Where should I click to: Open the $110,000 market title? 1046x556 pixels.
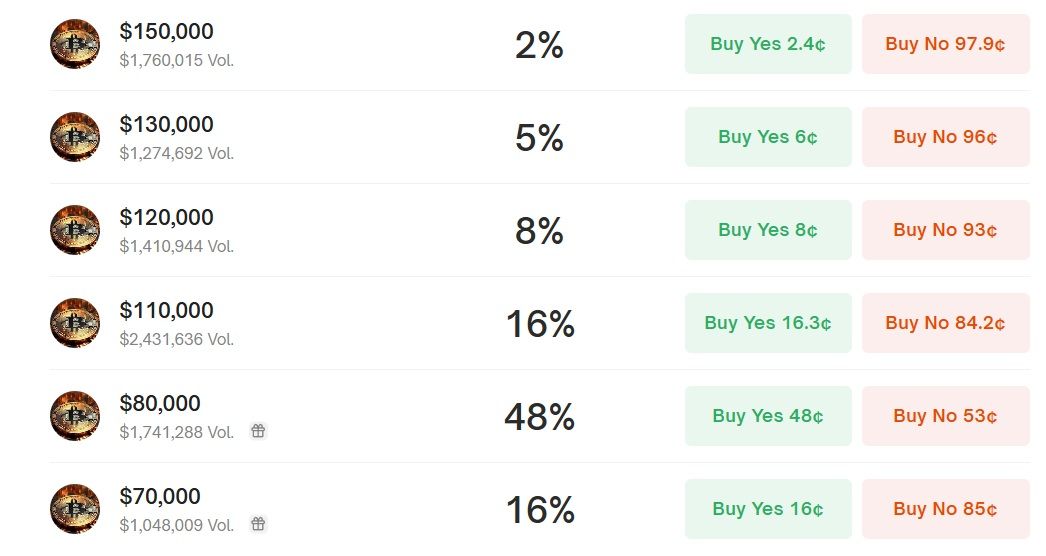(x=166, y=310)
